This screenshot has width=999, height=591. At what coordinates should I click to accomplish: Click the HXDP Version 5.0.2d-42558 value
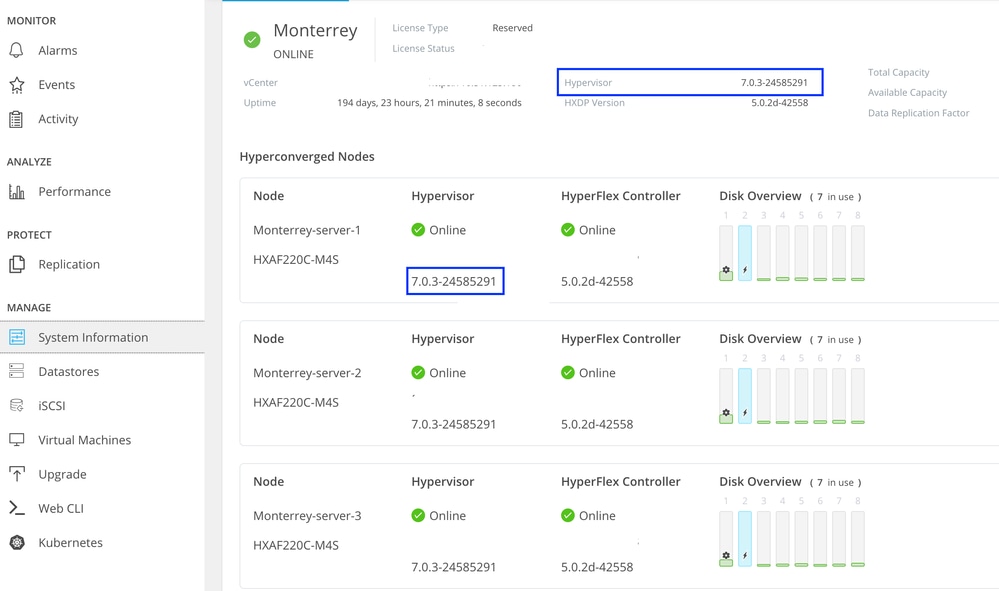[779, 103]
